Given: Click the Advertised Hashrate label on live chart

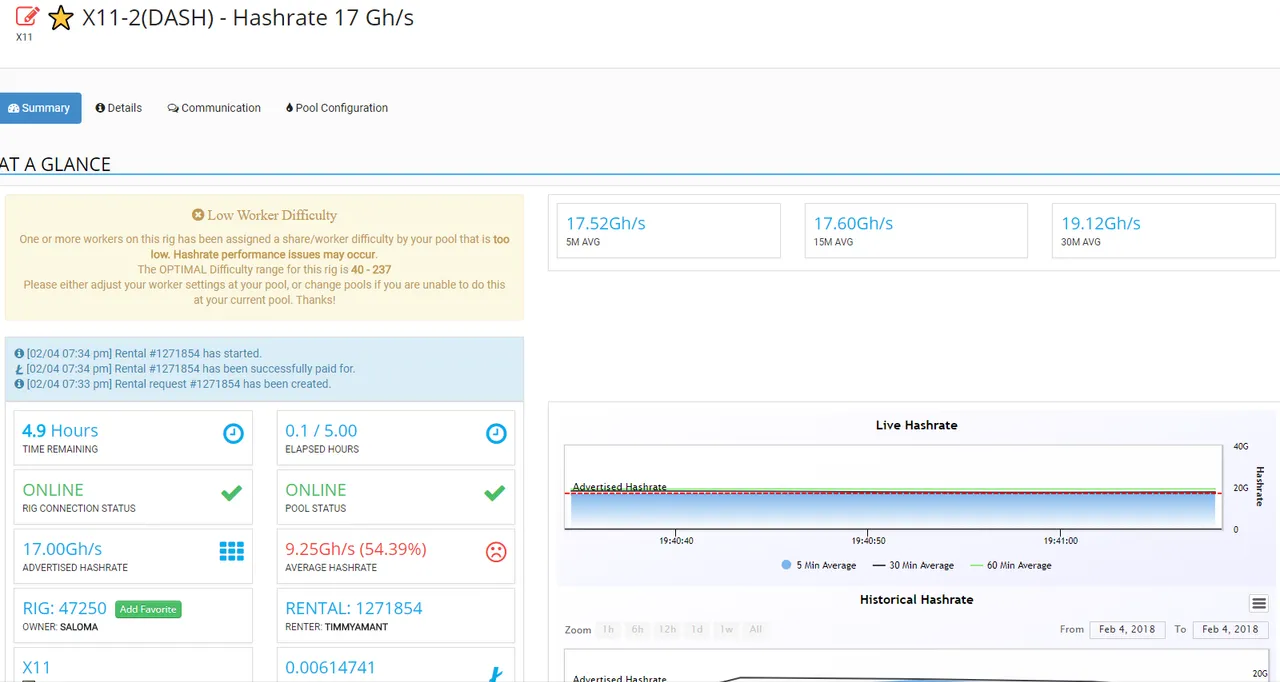Looking at the screenshot, I should [619, 487].
